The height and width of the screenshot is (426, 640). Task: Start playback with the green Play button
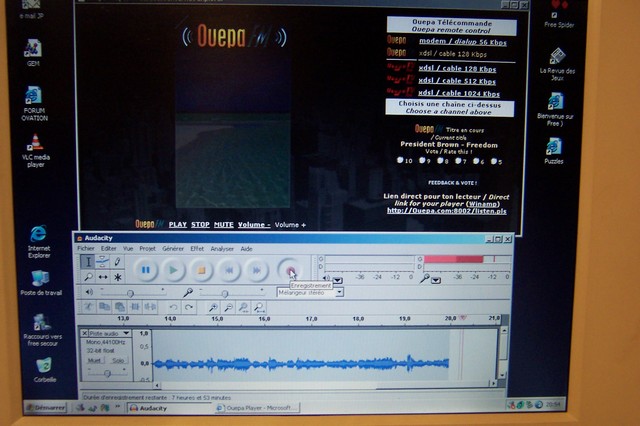[173, 270]
